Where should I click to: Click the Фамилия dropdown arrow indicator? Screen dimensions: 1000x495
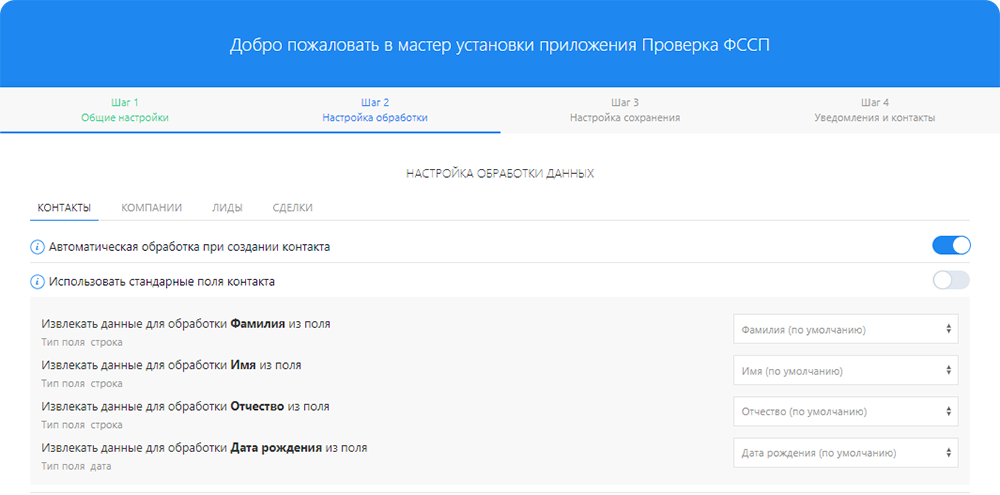pyautogui.click(x=947, y=329)
